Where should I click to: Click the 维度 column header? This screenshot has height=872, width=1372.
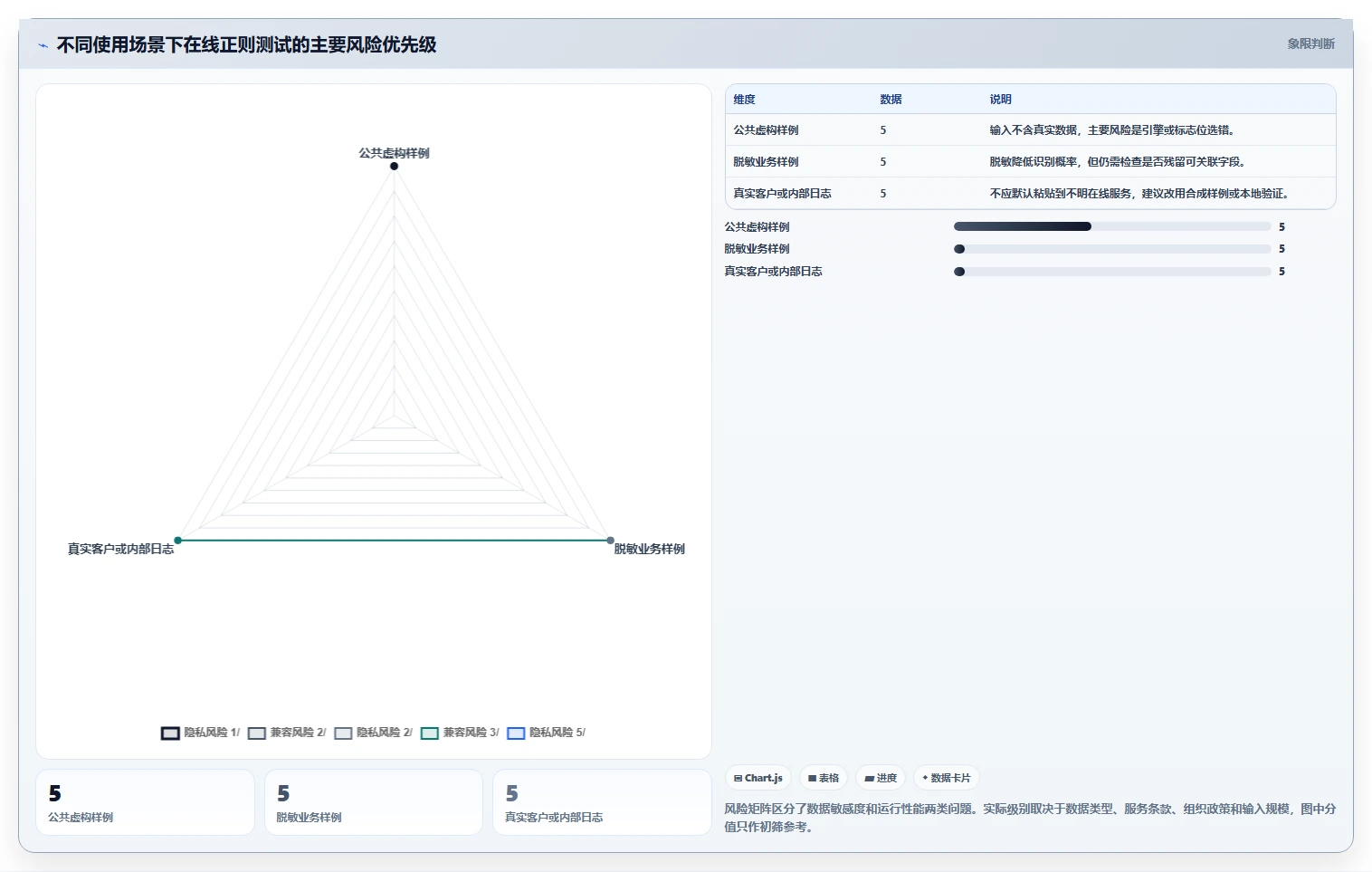(x=744, y=100)
